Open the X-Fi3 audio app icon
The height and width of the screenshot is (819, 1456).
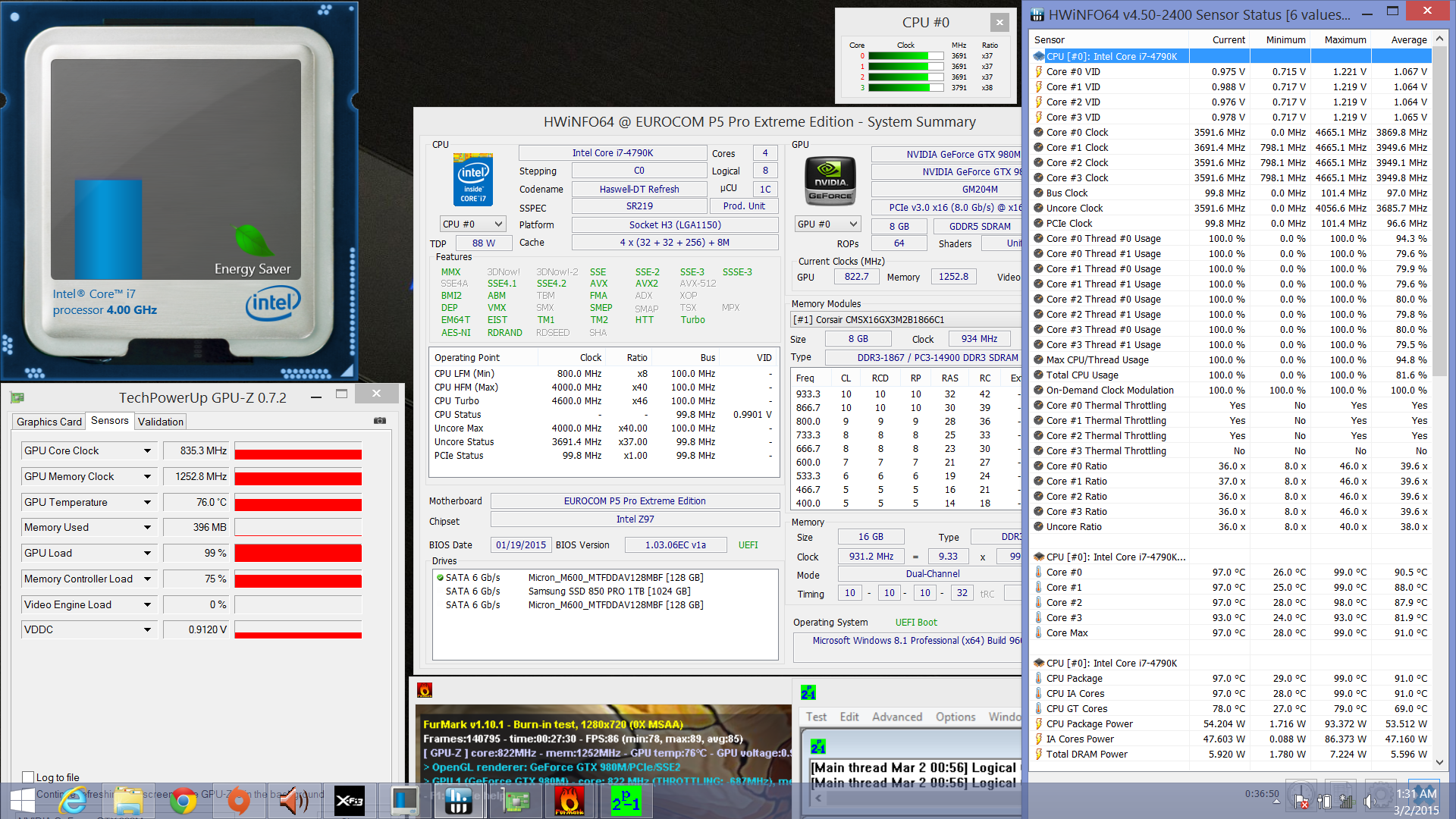[349, 801]
